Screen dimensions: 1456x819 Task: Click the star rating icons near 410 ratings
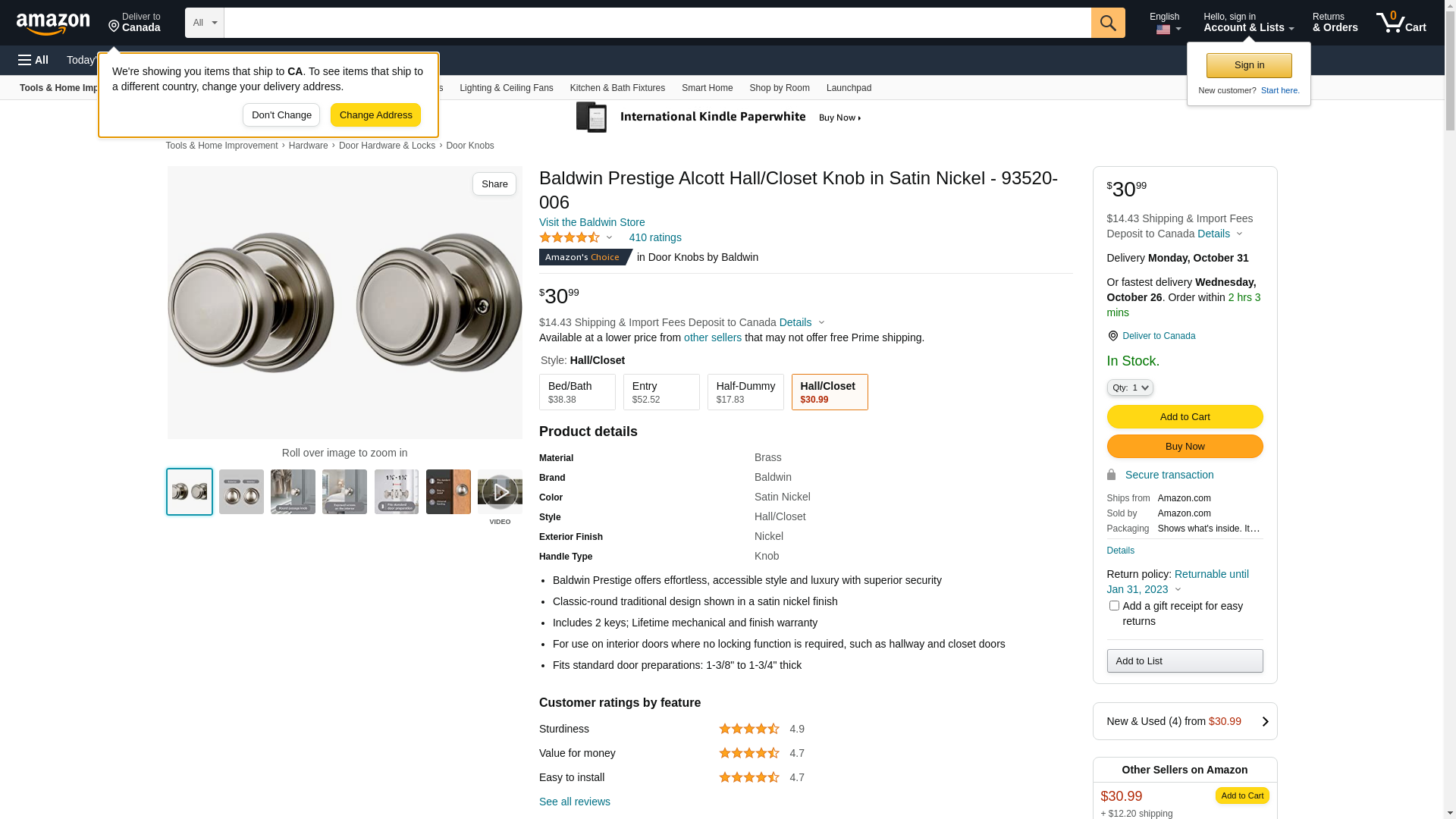[x=570, y=237]
